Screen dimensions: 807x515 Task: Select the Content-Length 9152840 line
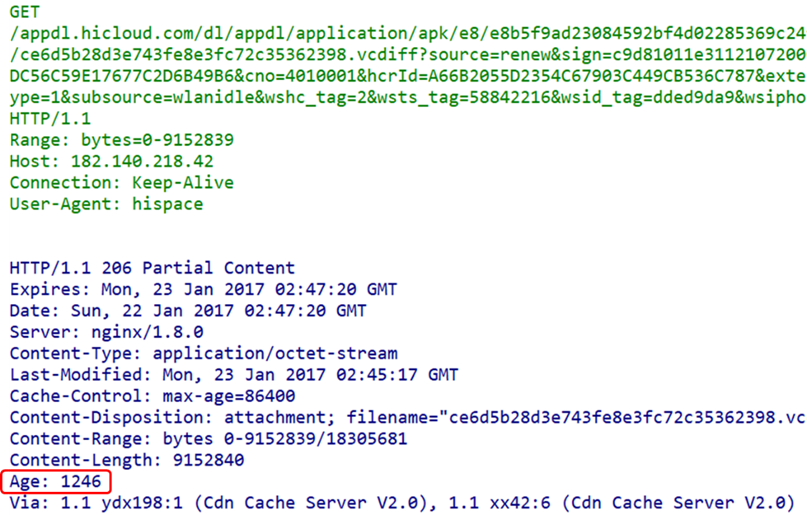point(126,461)
